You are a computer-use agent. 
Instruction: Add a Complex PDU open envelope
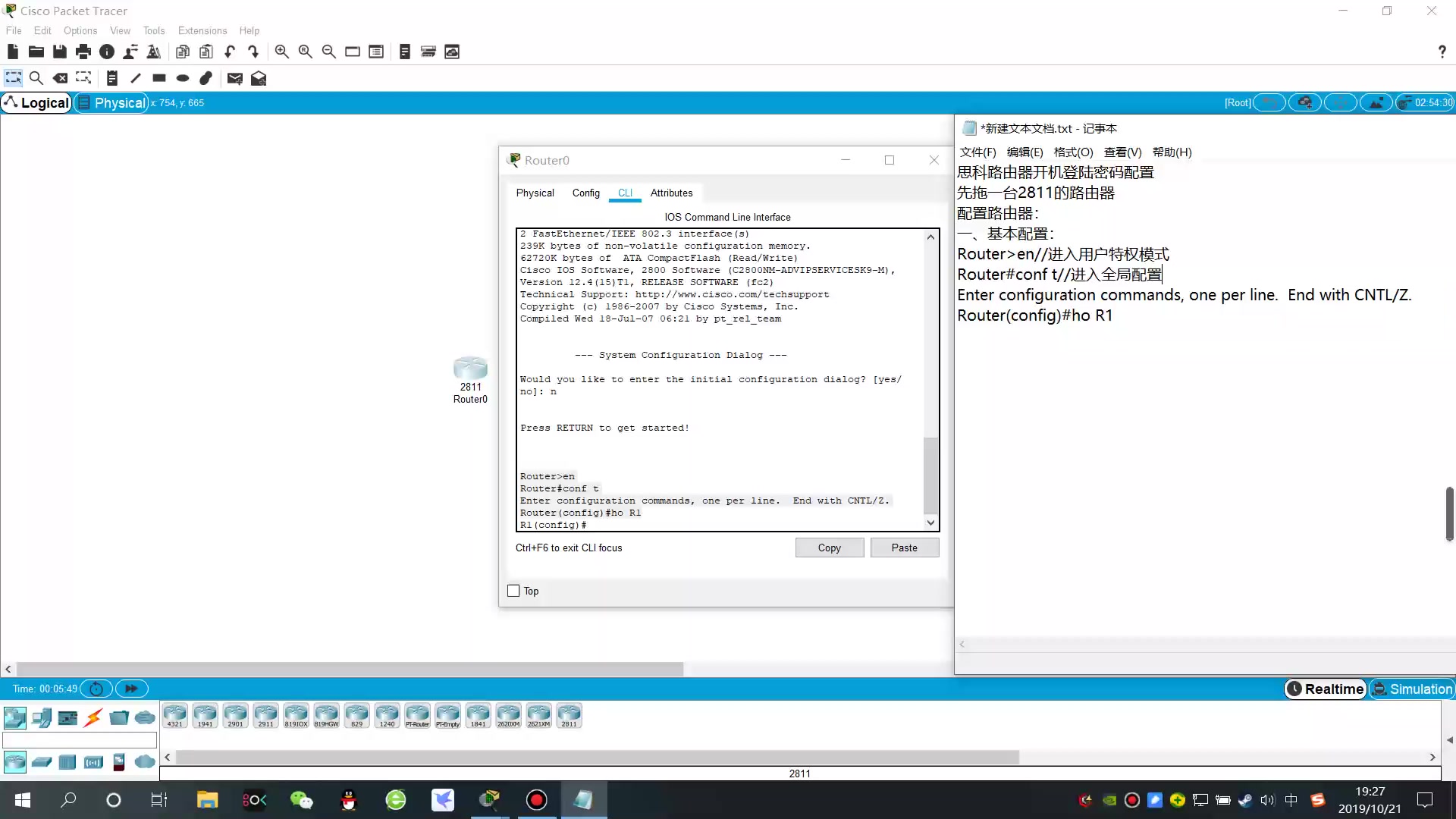coord(259,78)
